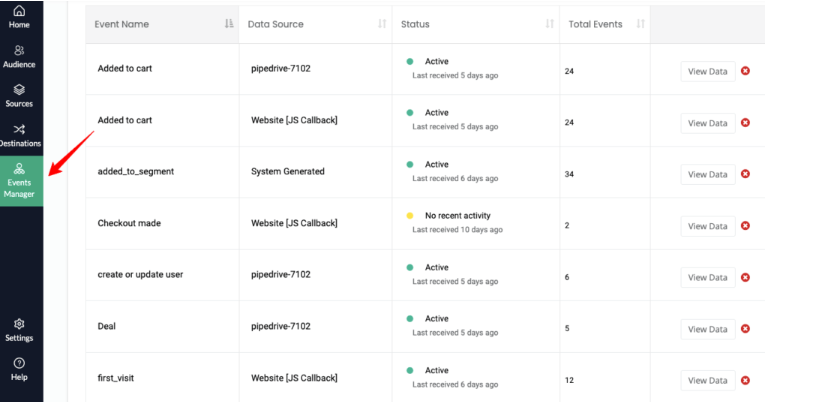Click the Checkout made event name
The height and width of the screenshot is (402, 826).
click(x=129, y=223)
